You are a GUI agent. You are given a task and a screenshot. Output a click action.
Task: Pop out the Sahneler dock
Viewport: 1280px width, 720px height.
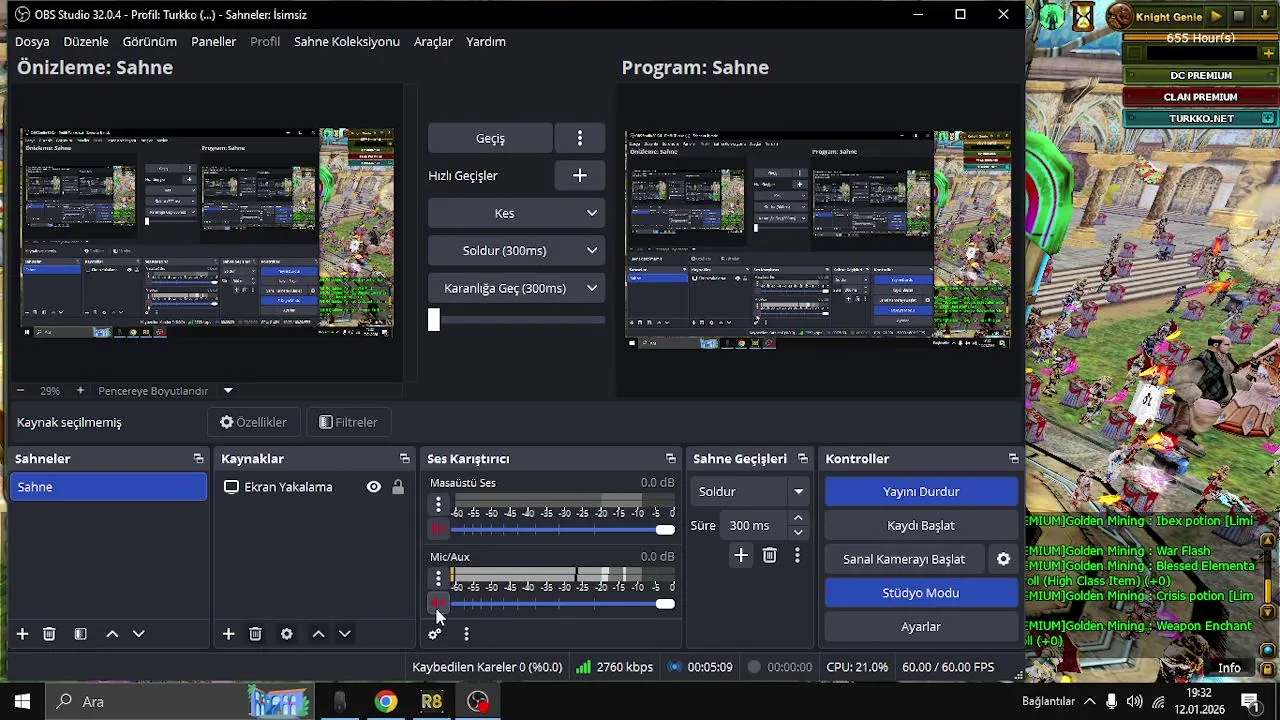pos(198,459)
